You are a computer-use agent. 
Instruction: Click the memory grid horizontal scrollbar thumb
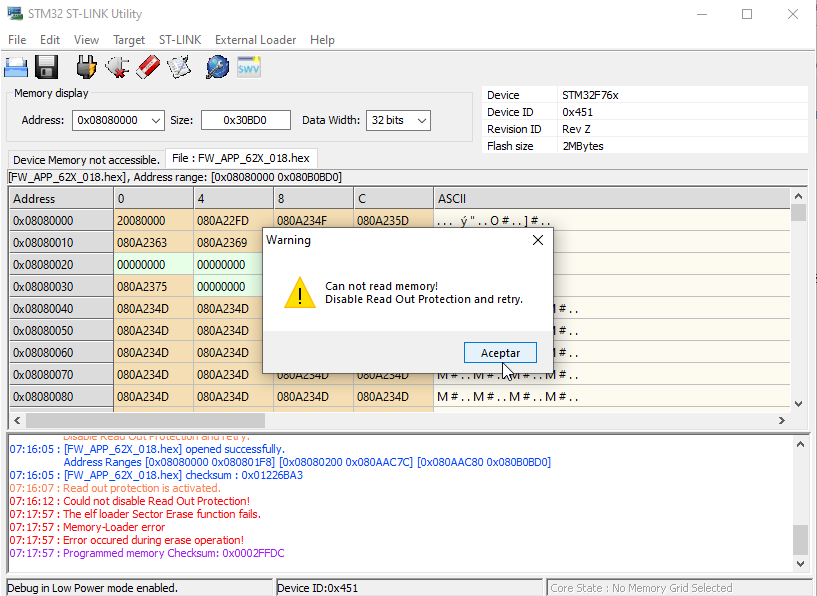[x=145, y=420]
